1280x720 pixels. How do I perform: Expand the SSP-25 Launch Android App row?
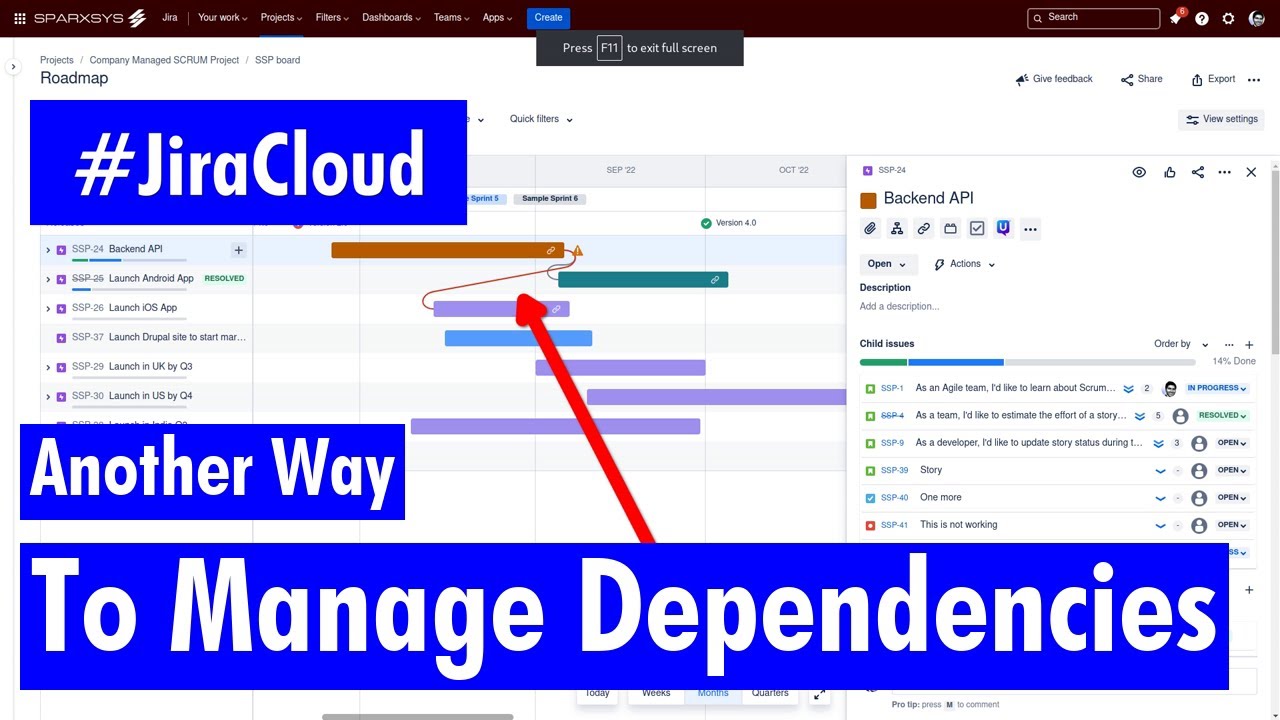tap(48, 279)
